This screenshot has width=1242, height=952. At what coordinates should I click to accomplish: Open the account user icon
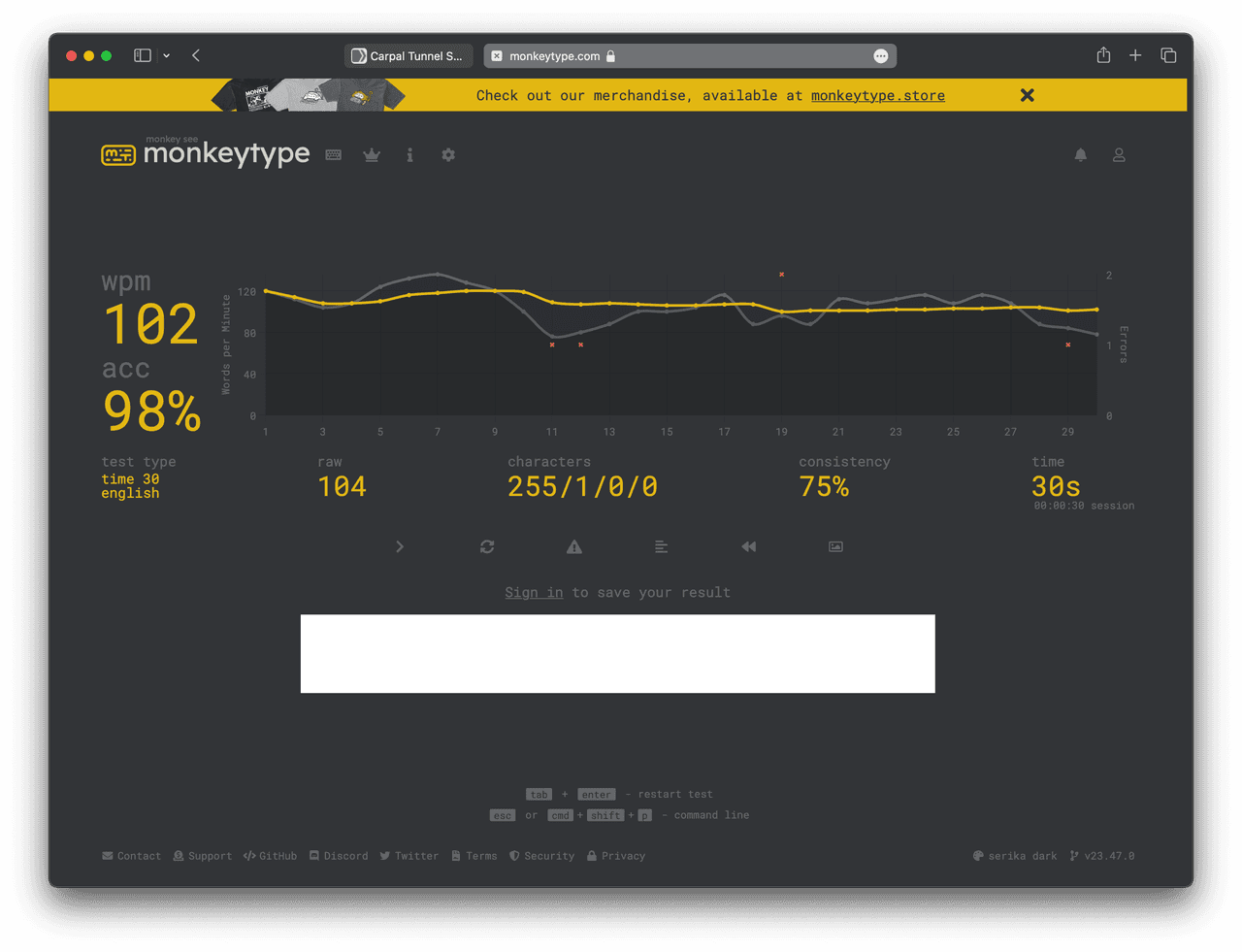[1119, 155]
